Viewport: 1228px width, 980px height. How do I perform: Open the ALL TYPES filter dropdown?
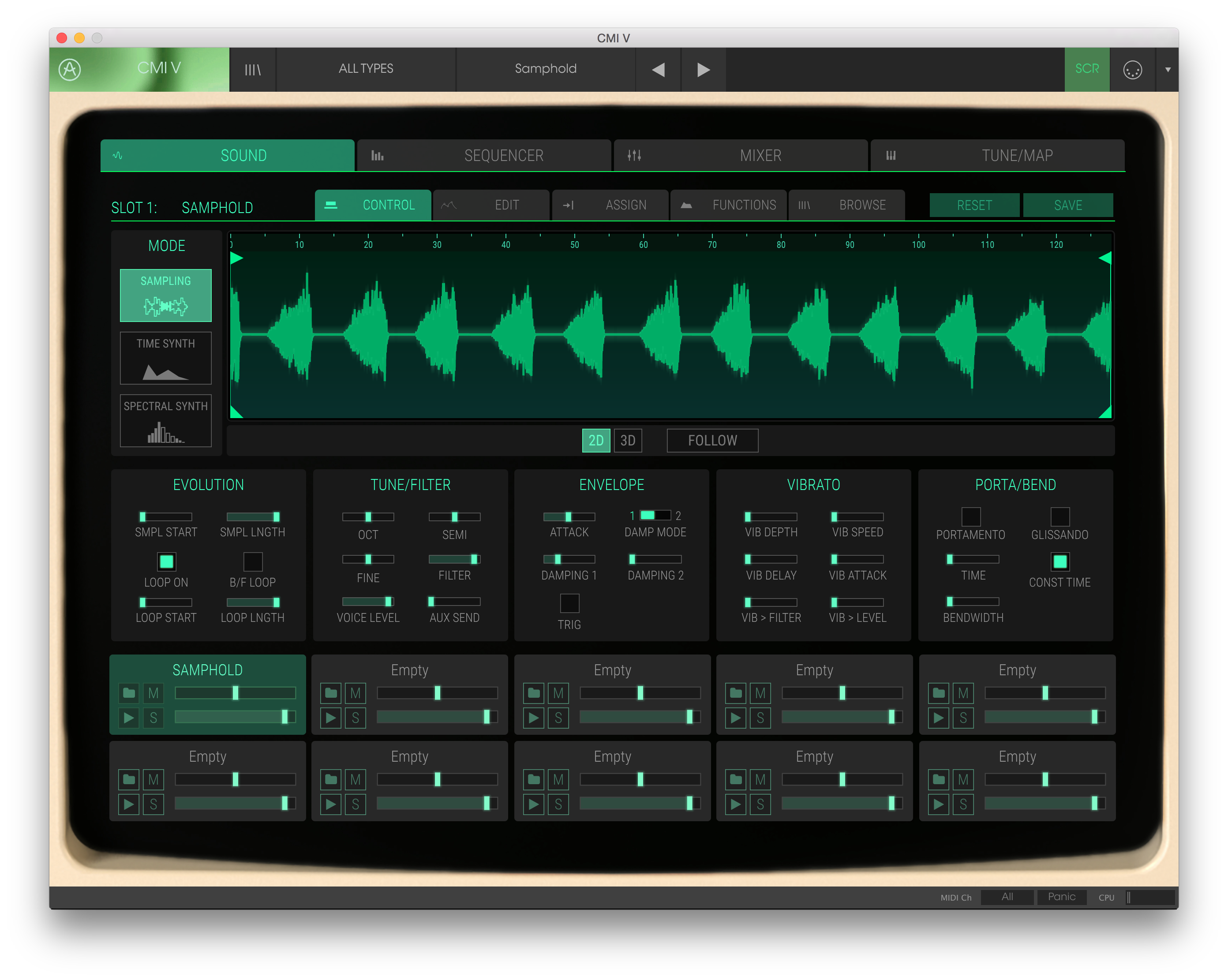click(366, 69)
